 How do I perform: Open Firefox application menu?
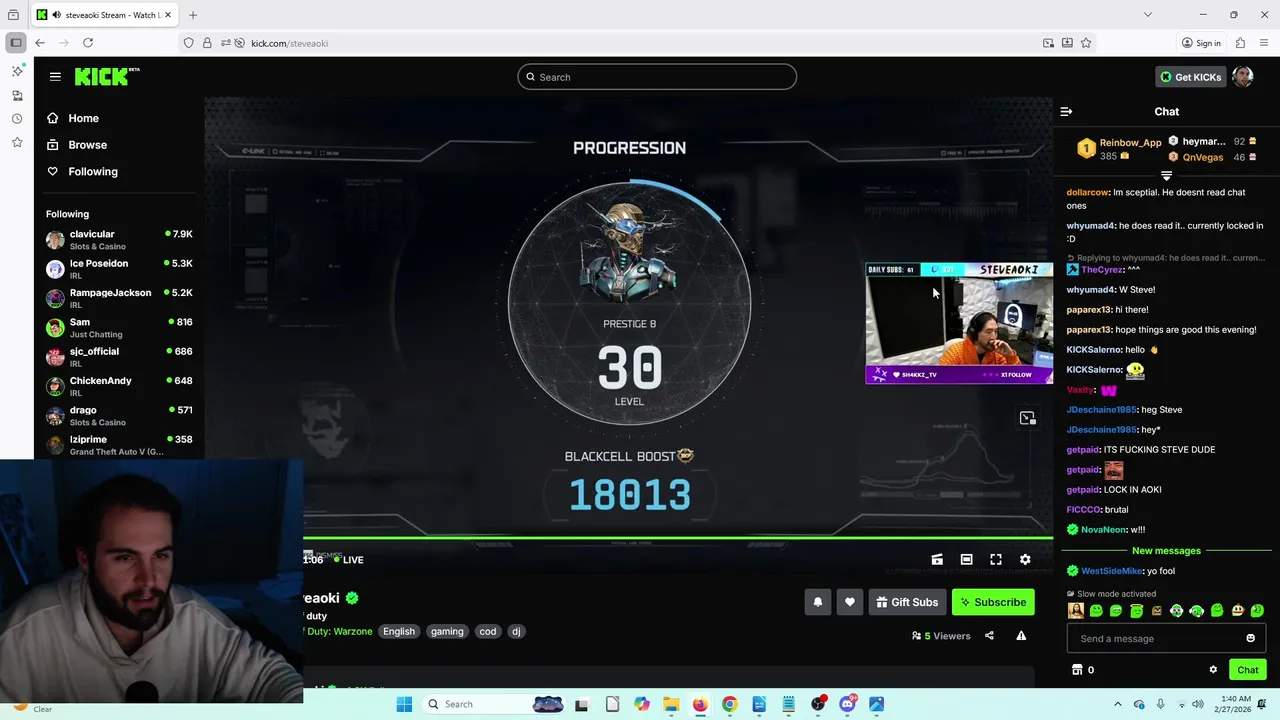(1264, 43)
